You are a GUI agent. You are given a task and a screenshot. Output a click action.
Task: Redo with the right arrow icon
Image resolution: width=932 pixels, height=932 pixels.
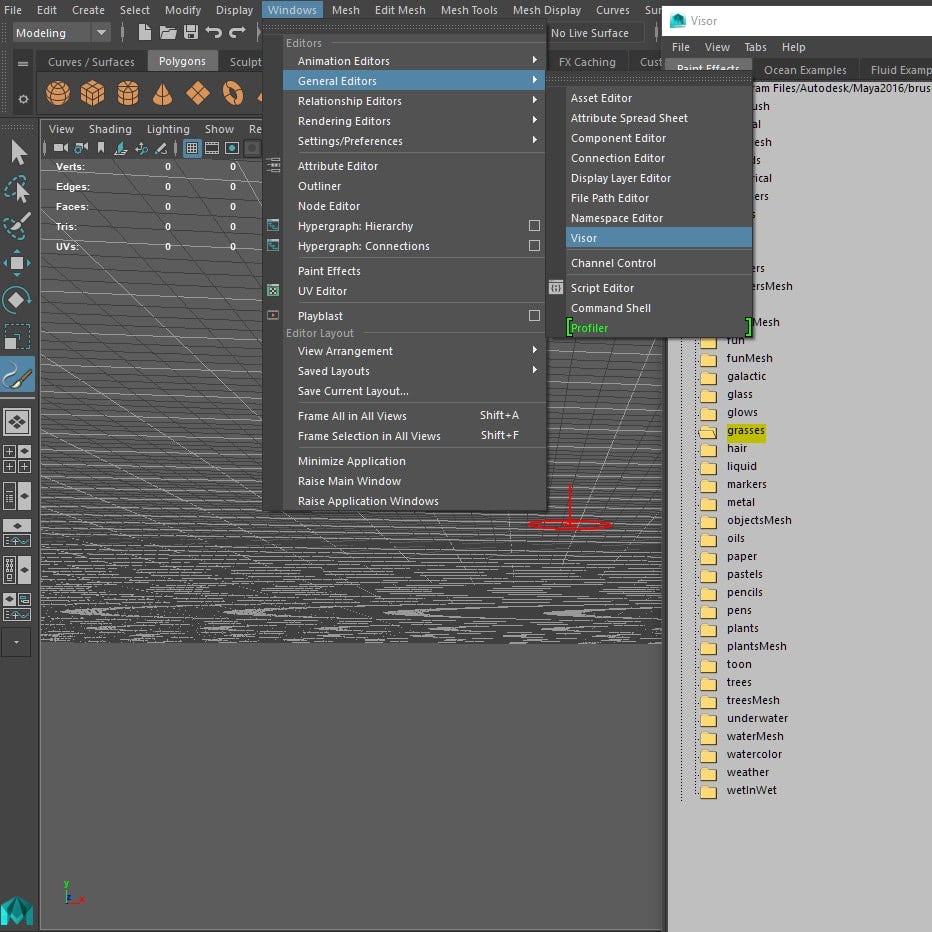click(x=237, y=32)
